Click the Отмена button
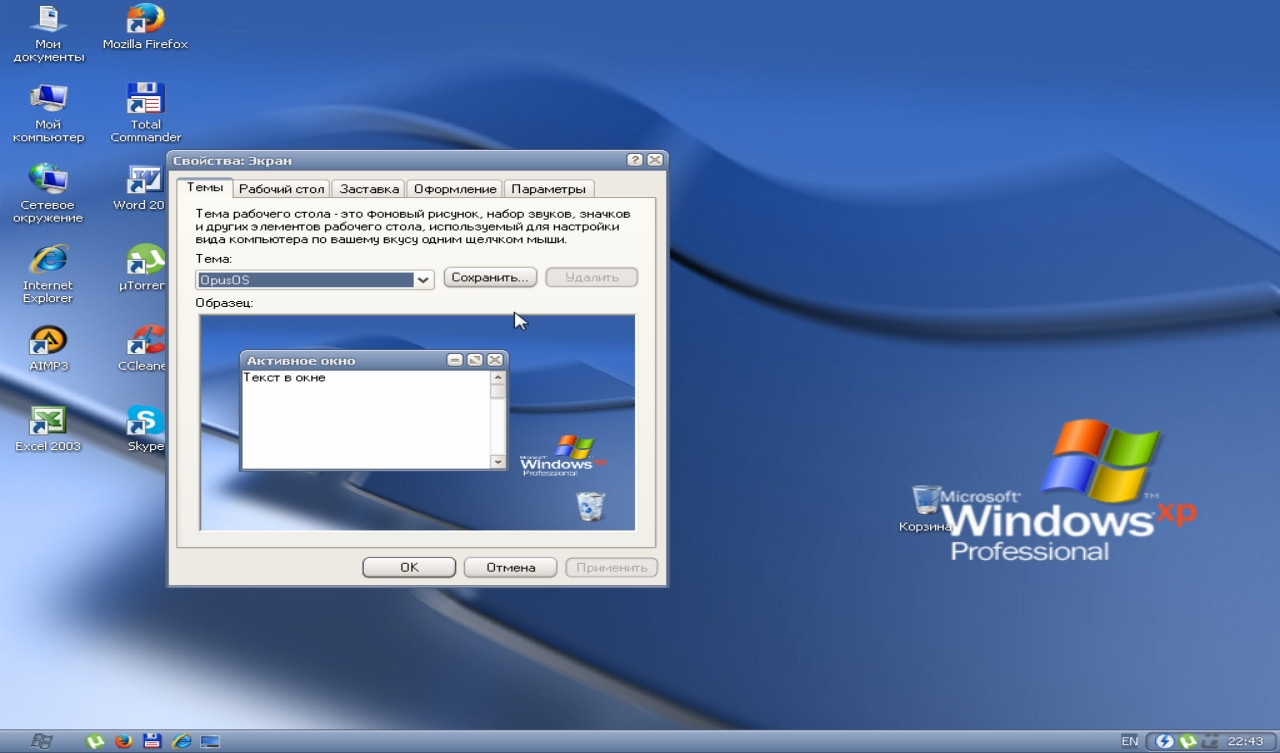Viewport: 1280px width, 753px height. pos(510,567)
